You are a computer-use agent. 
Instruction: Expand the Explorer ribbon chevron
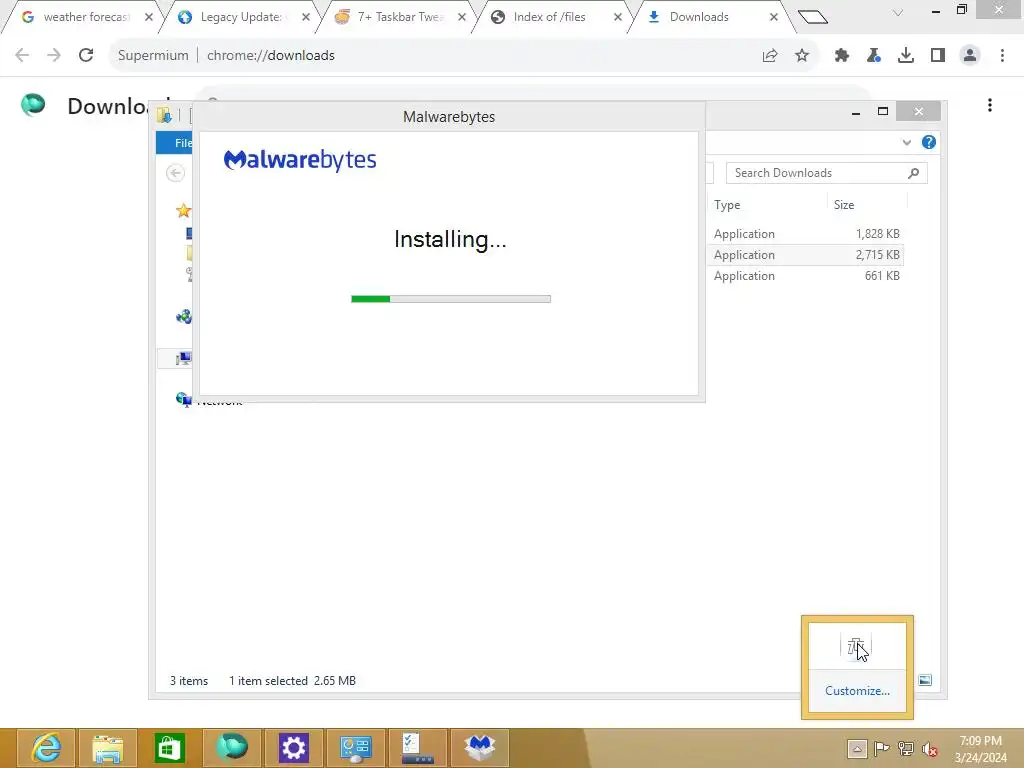(x=906, y=142)
